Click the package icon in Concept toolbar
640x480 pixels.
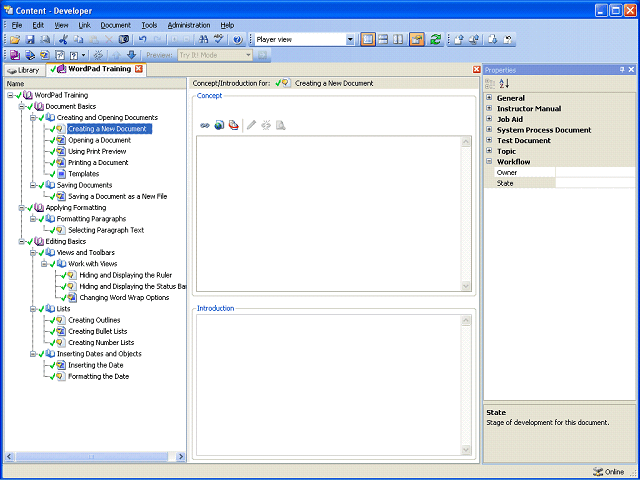[233, 125]
